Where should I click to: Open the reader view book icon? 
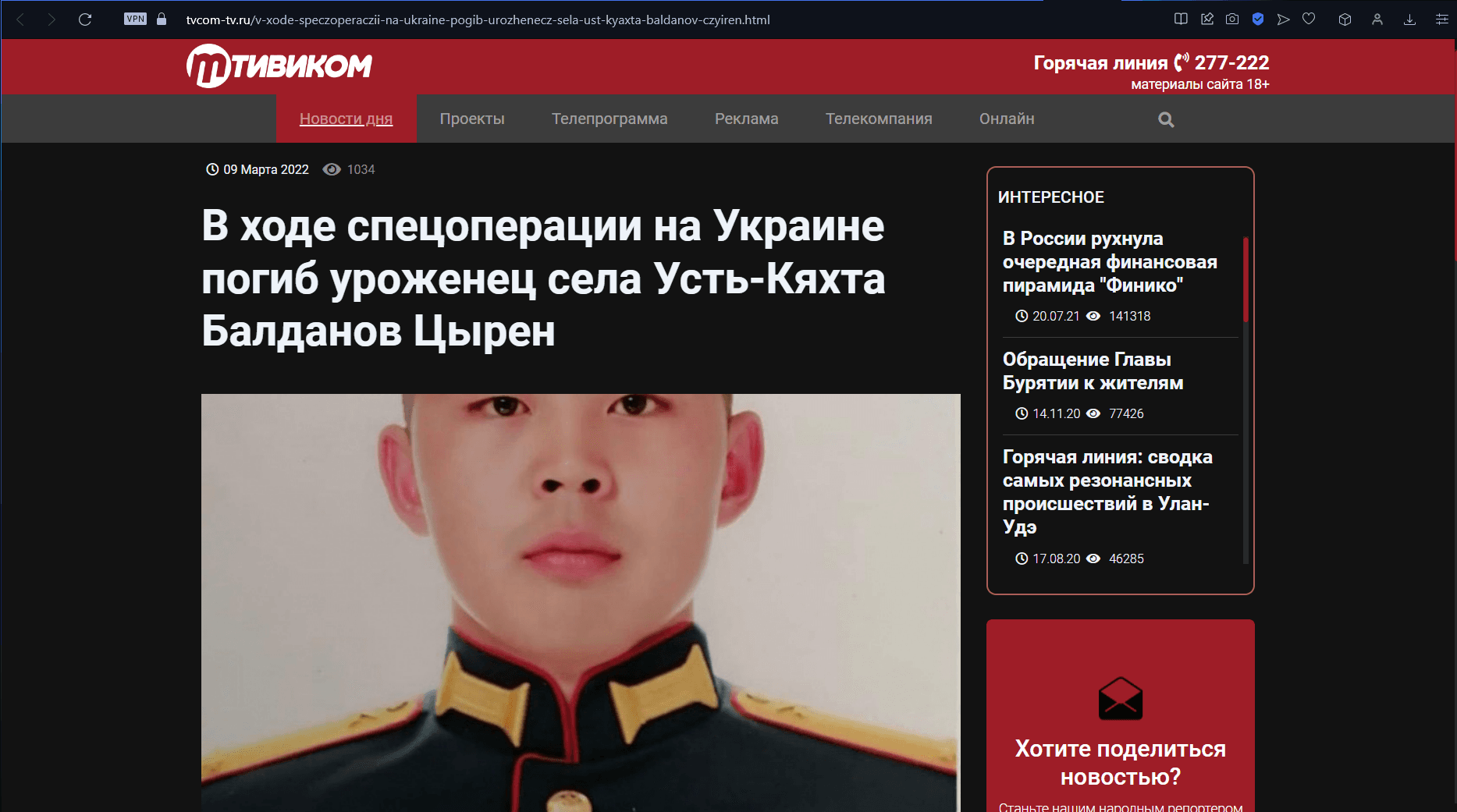tap(1181, 20)
